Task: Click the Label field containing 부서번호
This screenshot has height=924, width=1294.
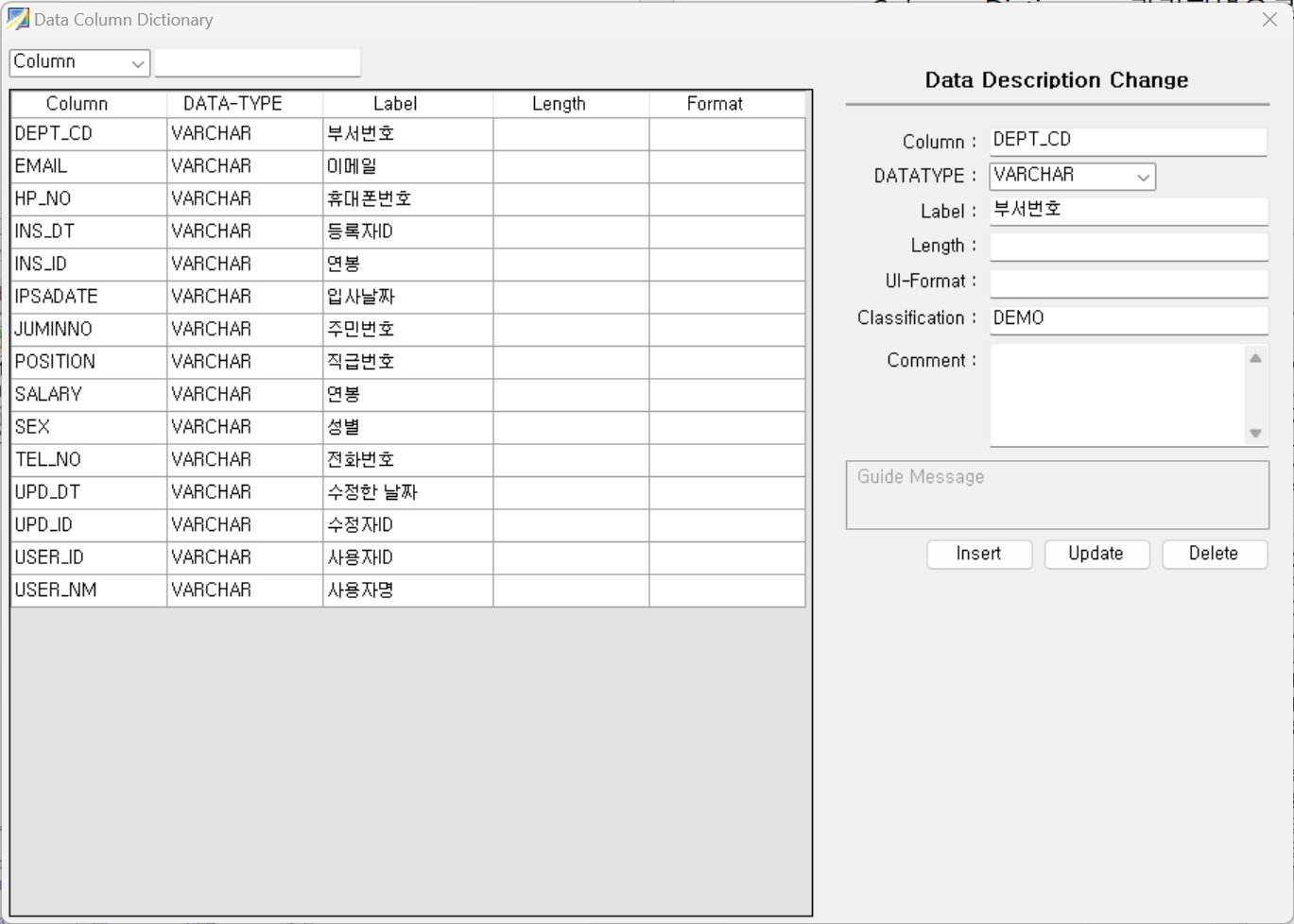Action: 1128,211
